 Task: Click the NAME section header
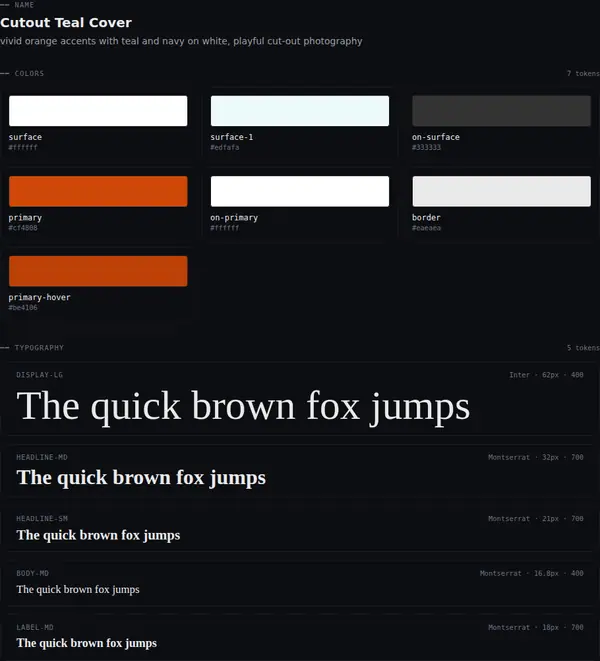(x=24, y=5)
